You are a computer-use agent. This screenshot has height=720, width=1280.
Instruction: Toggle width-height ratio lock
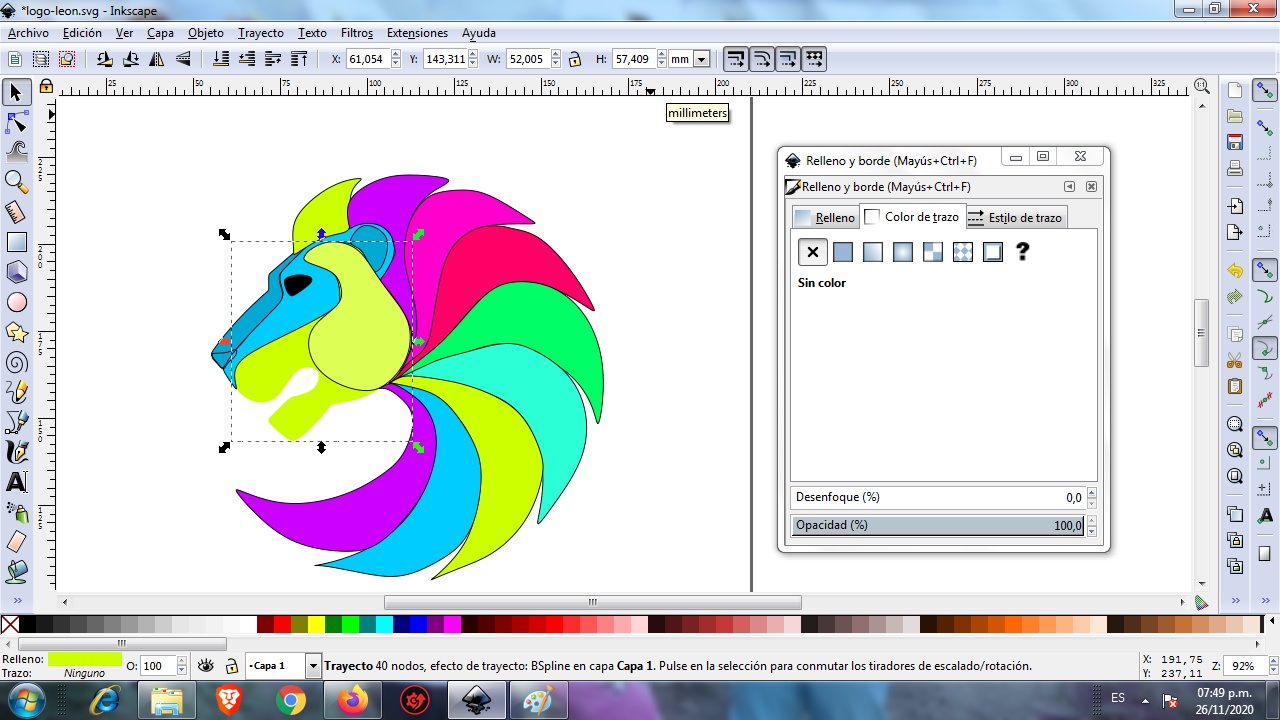coord(575,59)
